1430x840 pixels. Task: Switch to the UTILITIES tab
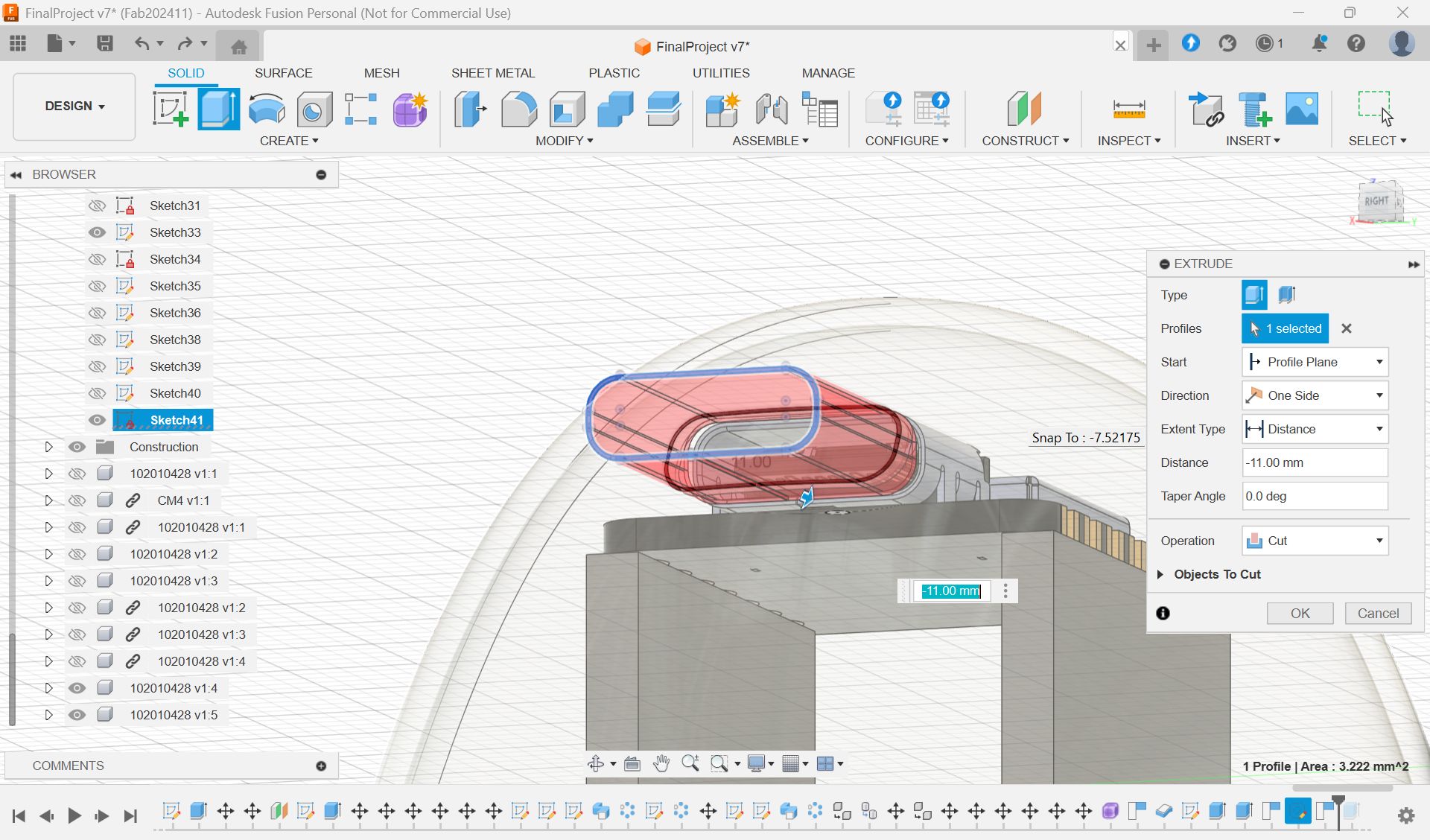click(721, 73)
